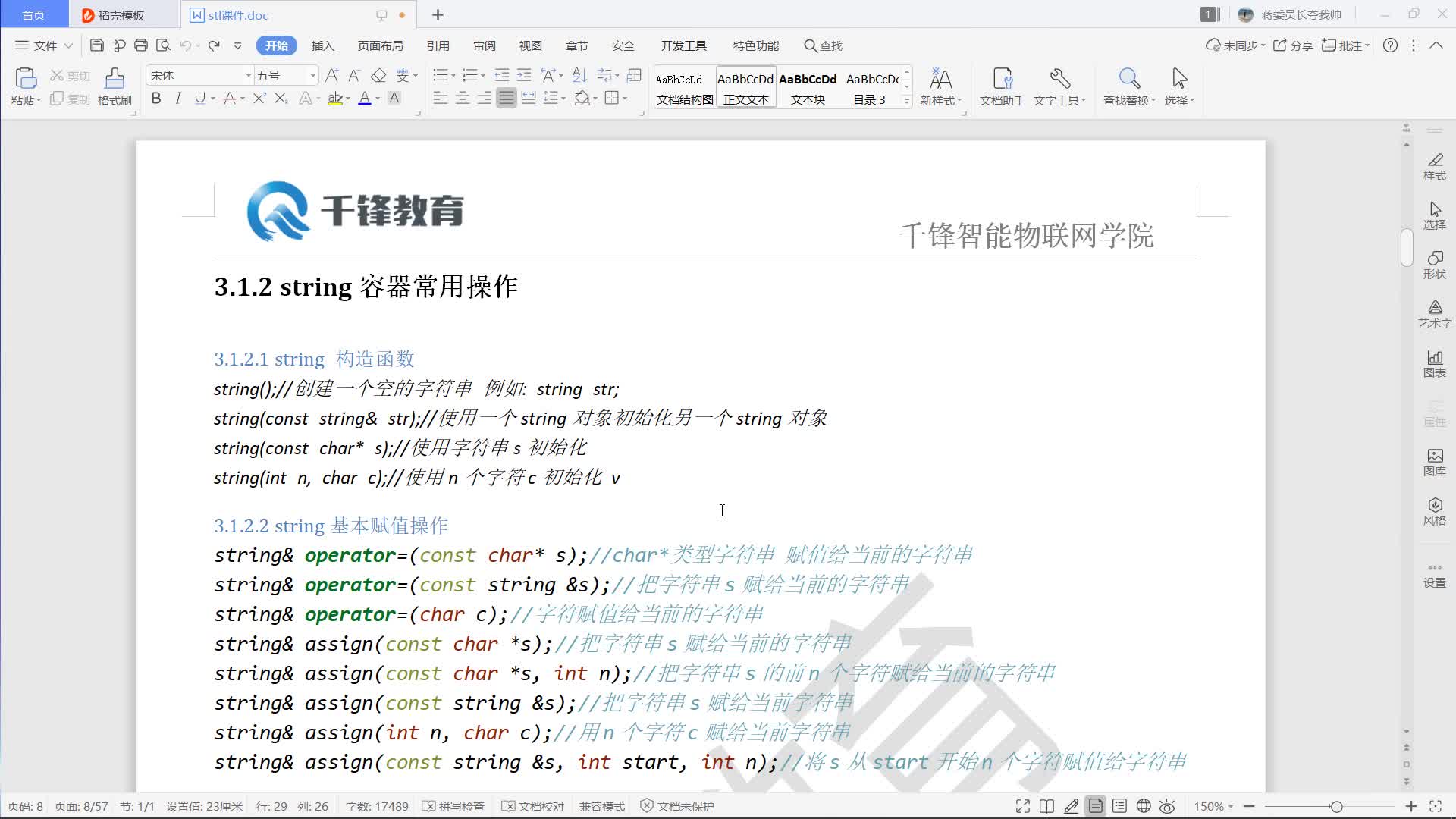Click the text highlight color swatch
The image size is (1456, 819).
(x=334, y=98)
